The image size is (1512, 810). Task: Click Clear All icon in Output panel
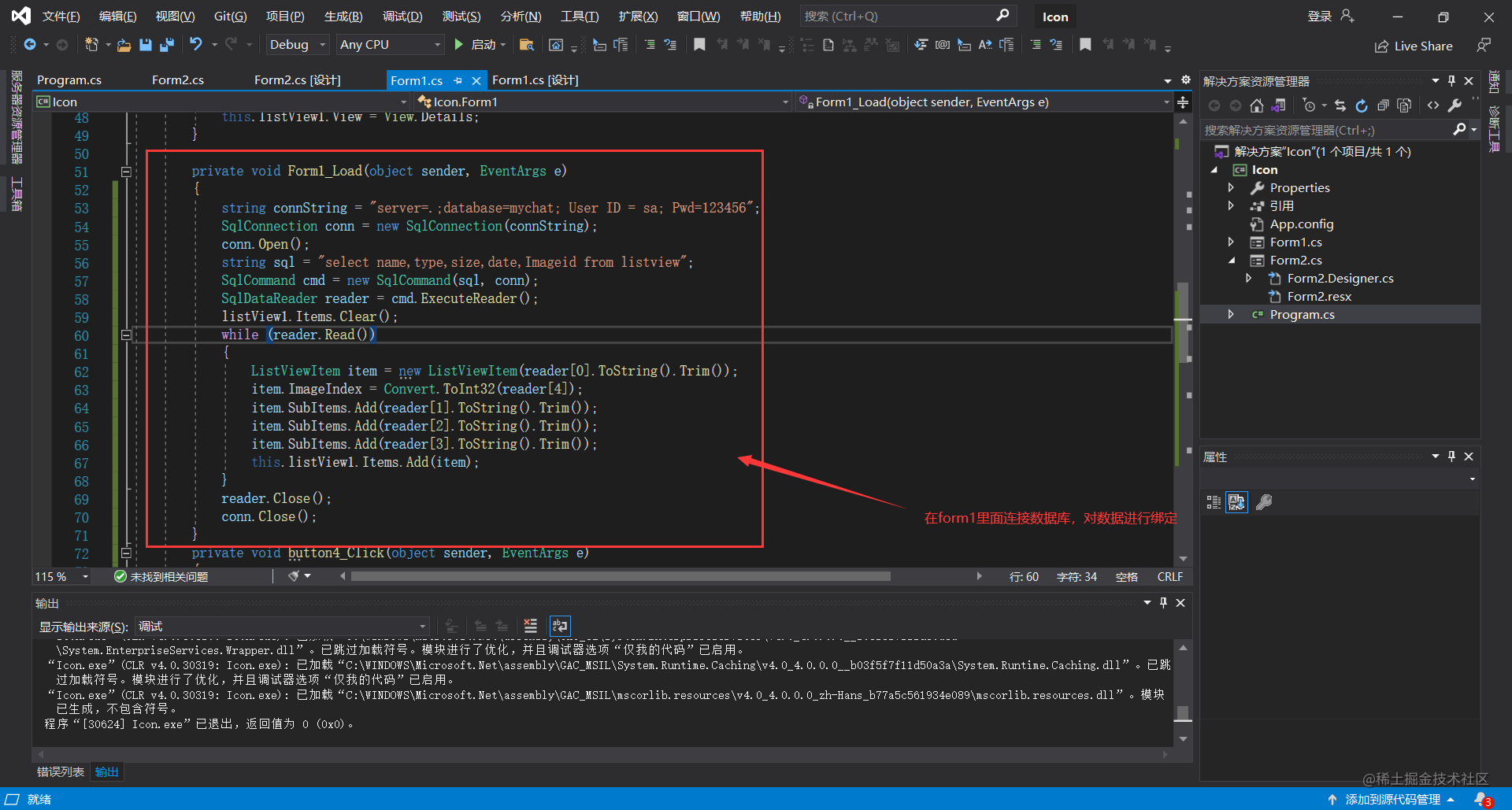click(531, 626)
